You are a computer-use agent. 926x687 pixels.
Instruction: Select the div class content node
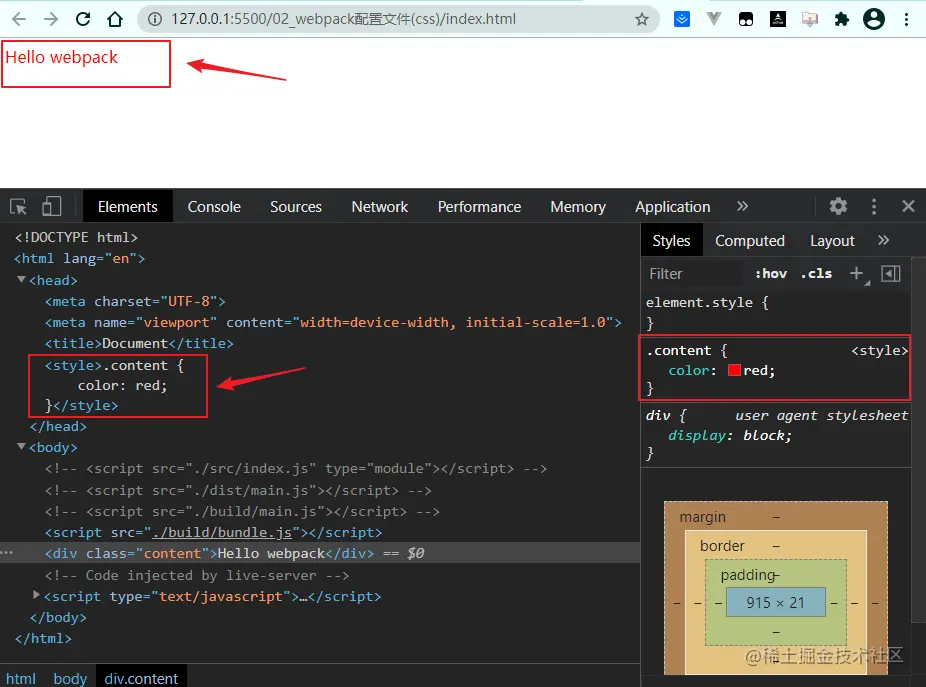point(209,553)
